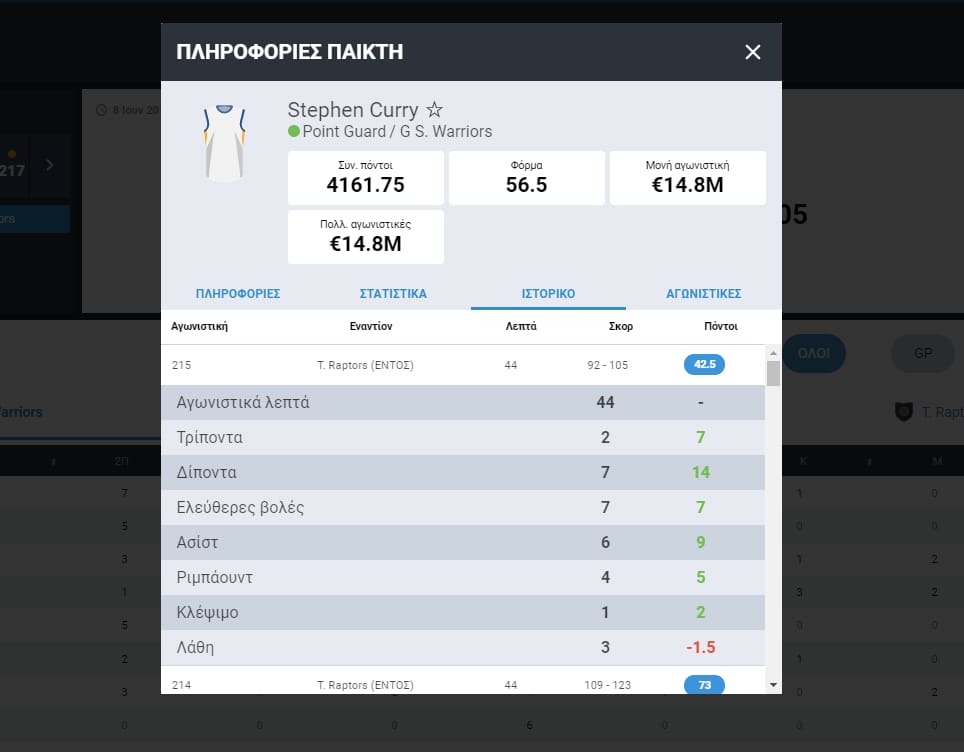Click the 42.5 points badge
The width and height of the screenshot is (964, 752).
click(x=705, y=365)
